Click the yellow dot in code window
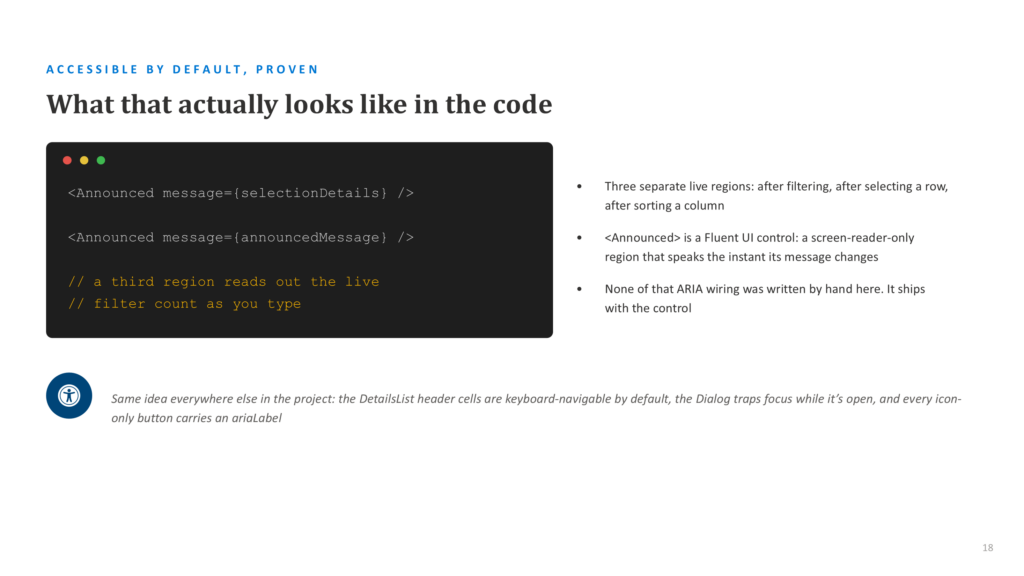Screen dimensions: 1024x576 pos(84,160)
